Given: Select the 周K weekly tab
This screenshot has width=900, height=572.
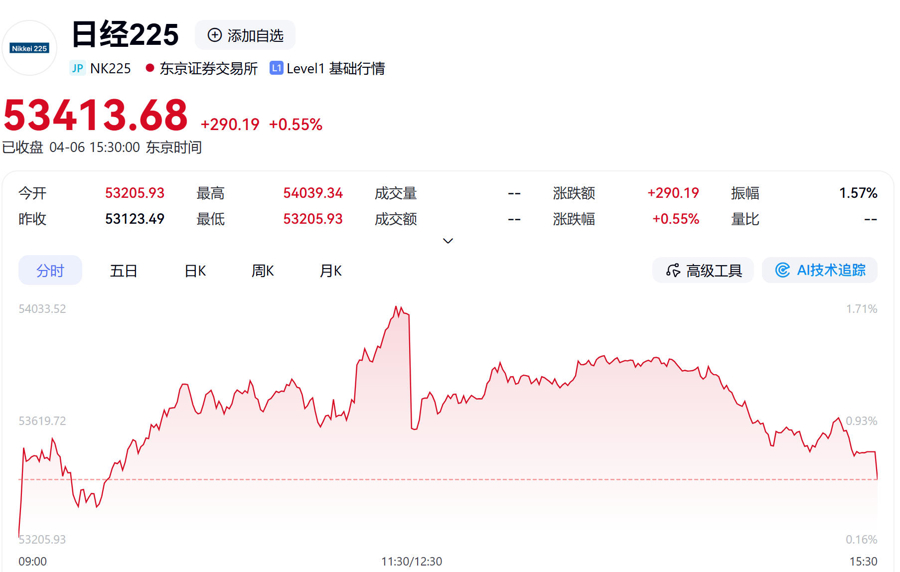Looking at the screenshot, I should pyautogui.click(x=263, y=270).
